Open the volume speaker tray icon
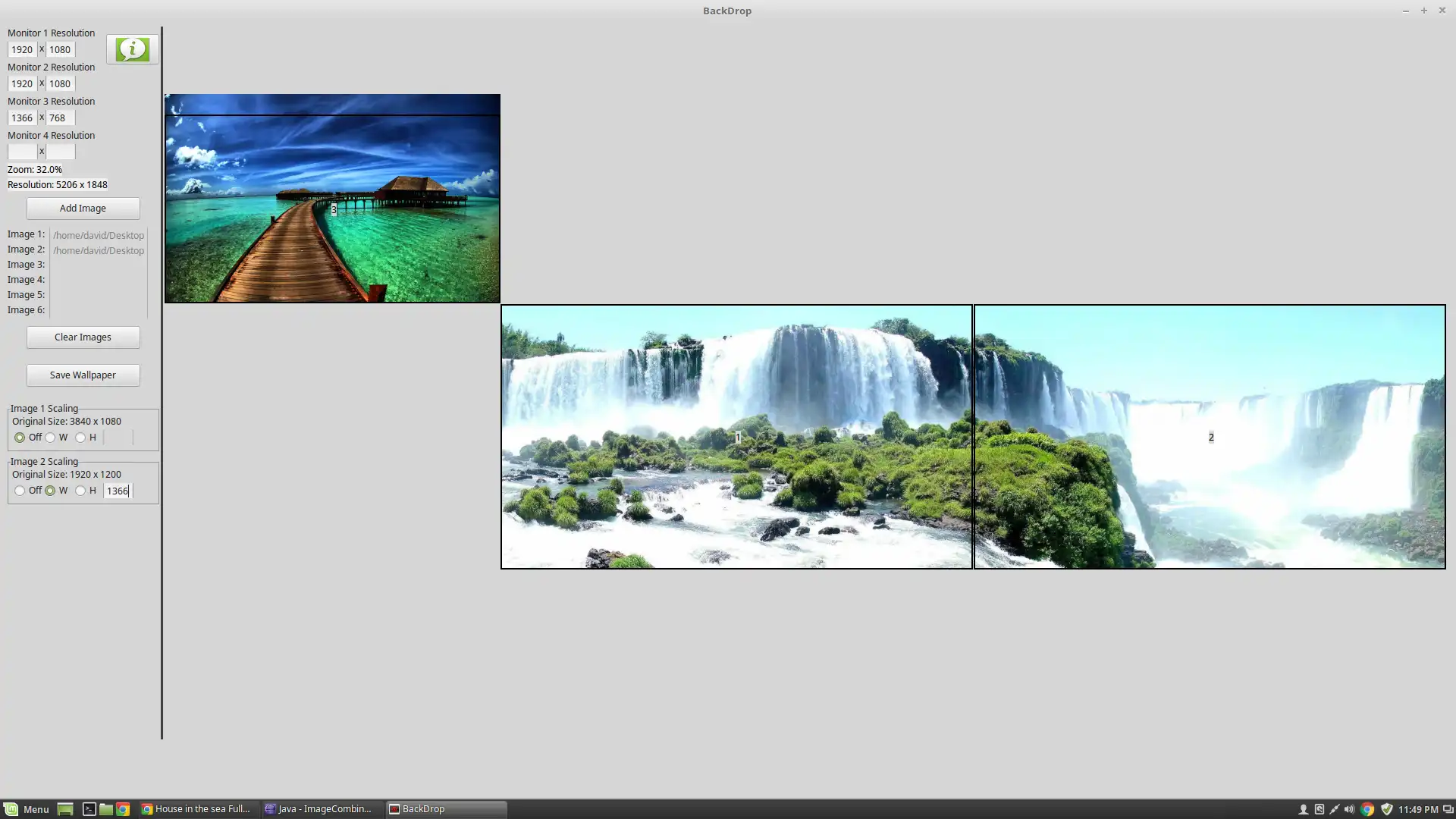 pos(1349,809)
